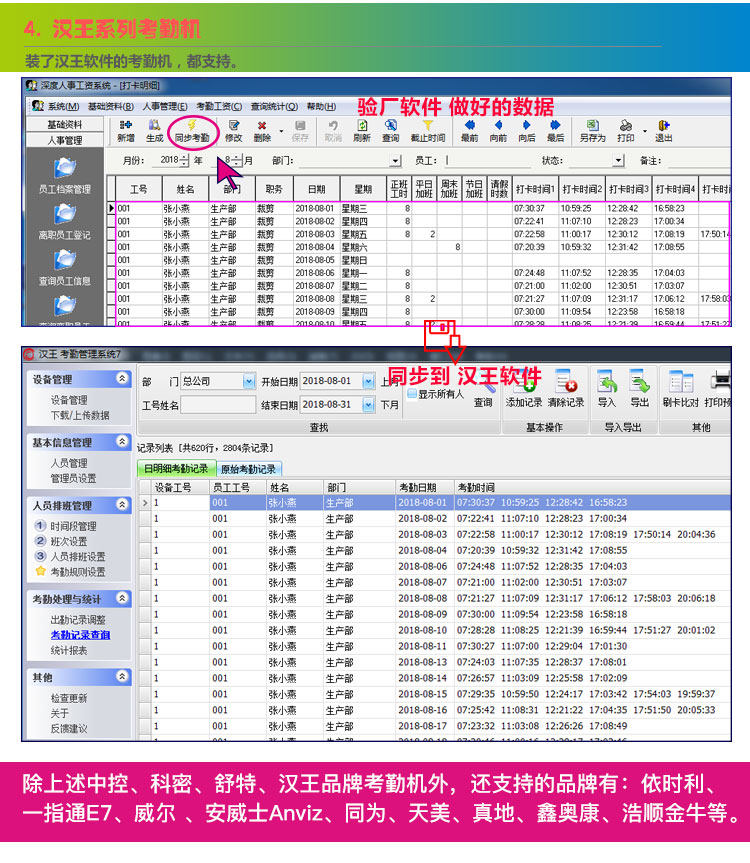Select the 2018-08-03 row in Hanwang records

click(435, 534)
